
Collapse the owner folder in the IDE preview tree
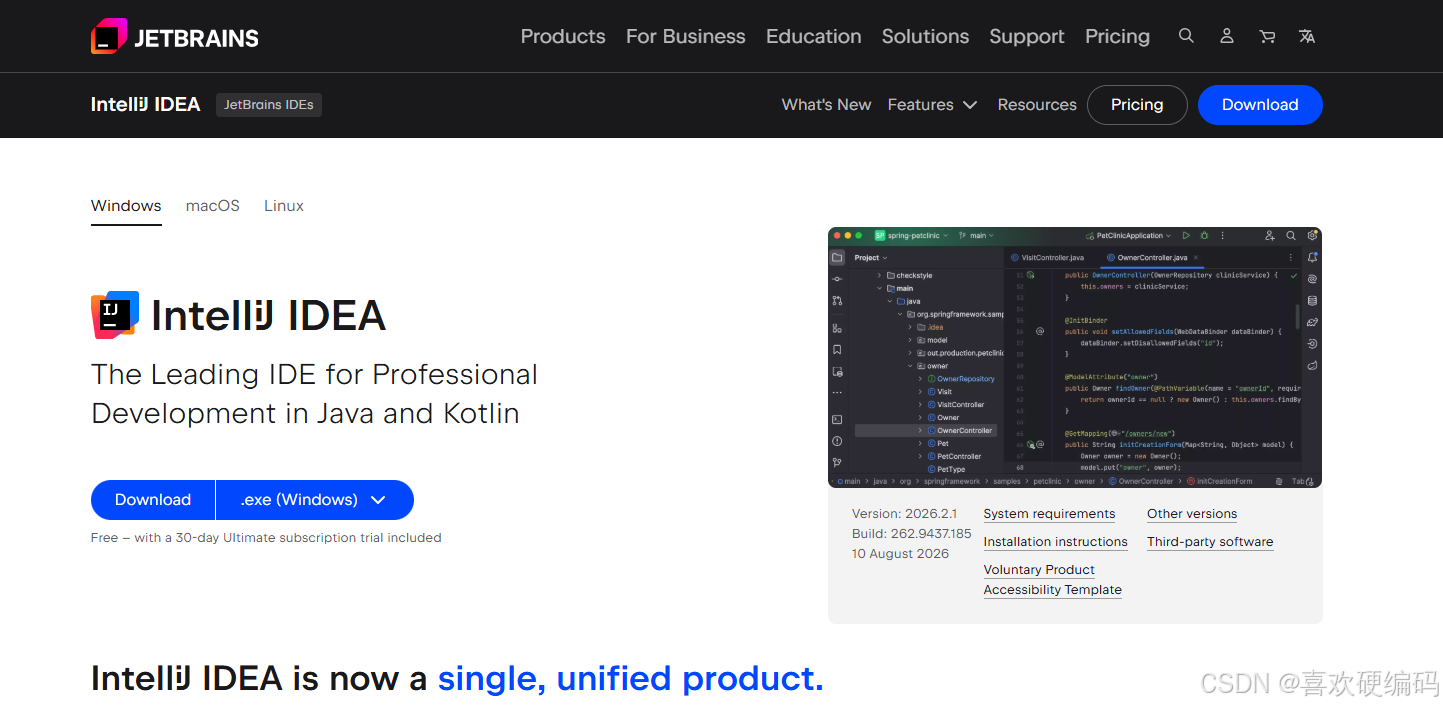coord(909,366)
